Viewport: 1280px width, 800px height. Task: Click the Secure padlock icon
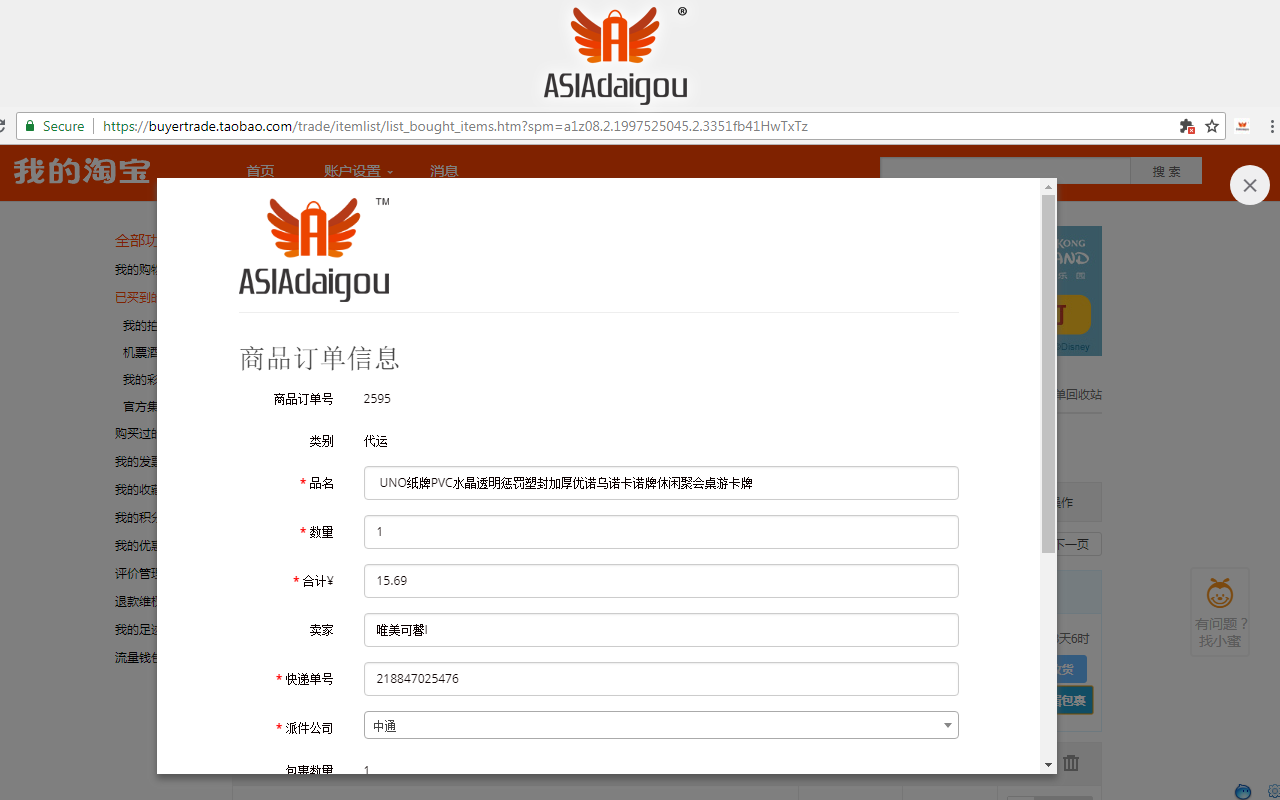pos(30,126)
